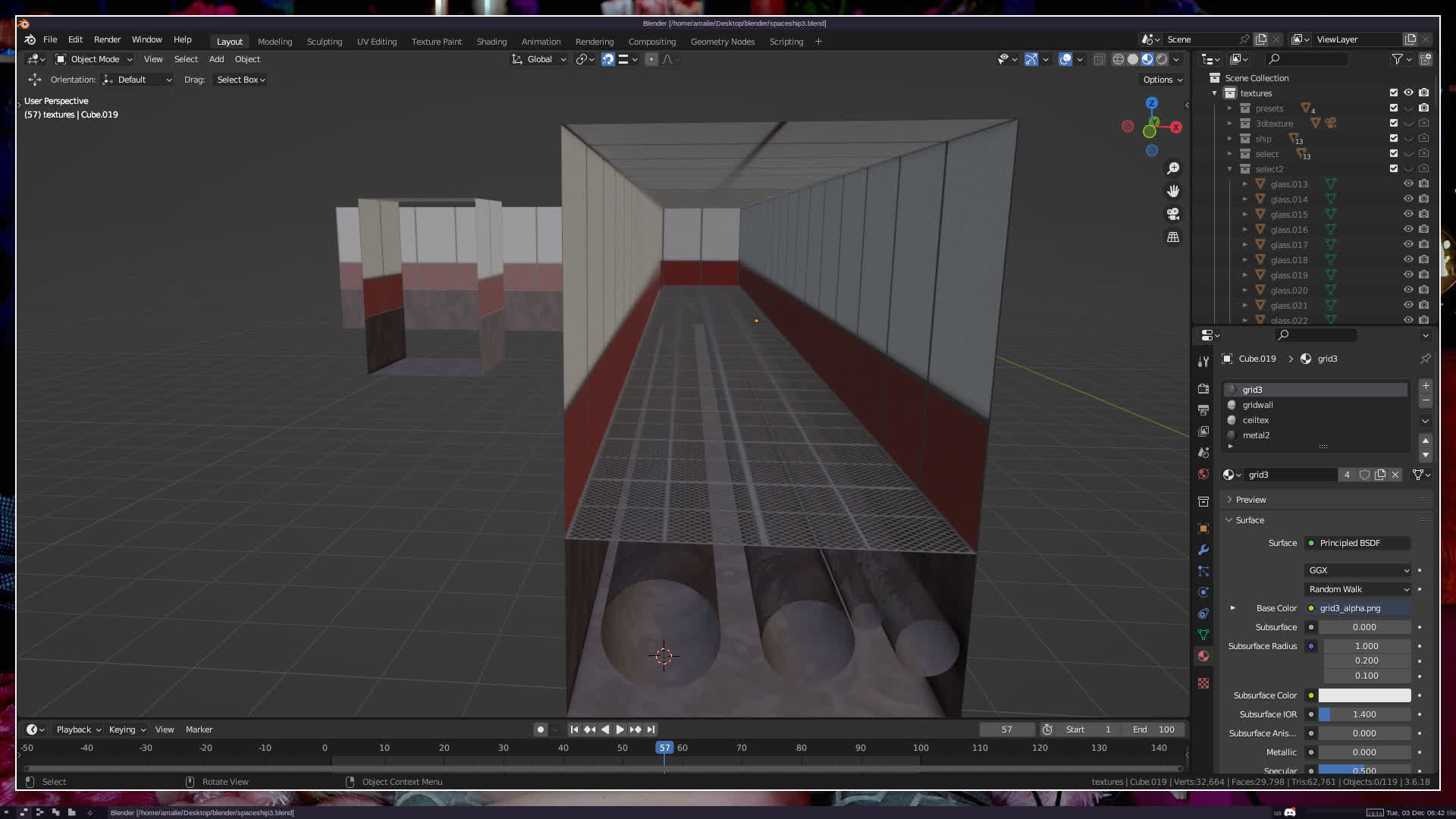Open the Object Mode dropdown
Image resolution: width=1456 pixels, height=819 pixels.
pos(94,59)
